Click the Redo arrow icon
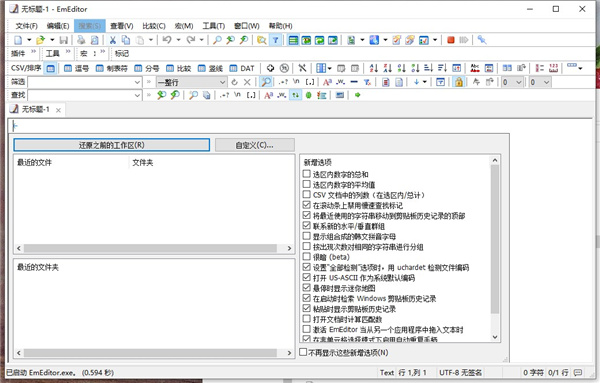The height and width of the screenshot is (383, 600). (191, 39)
